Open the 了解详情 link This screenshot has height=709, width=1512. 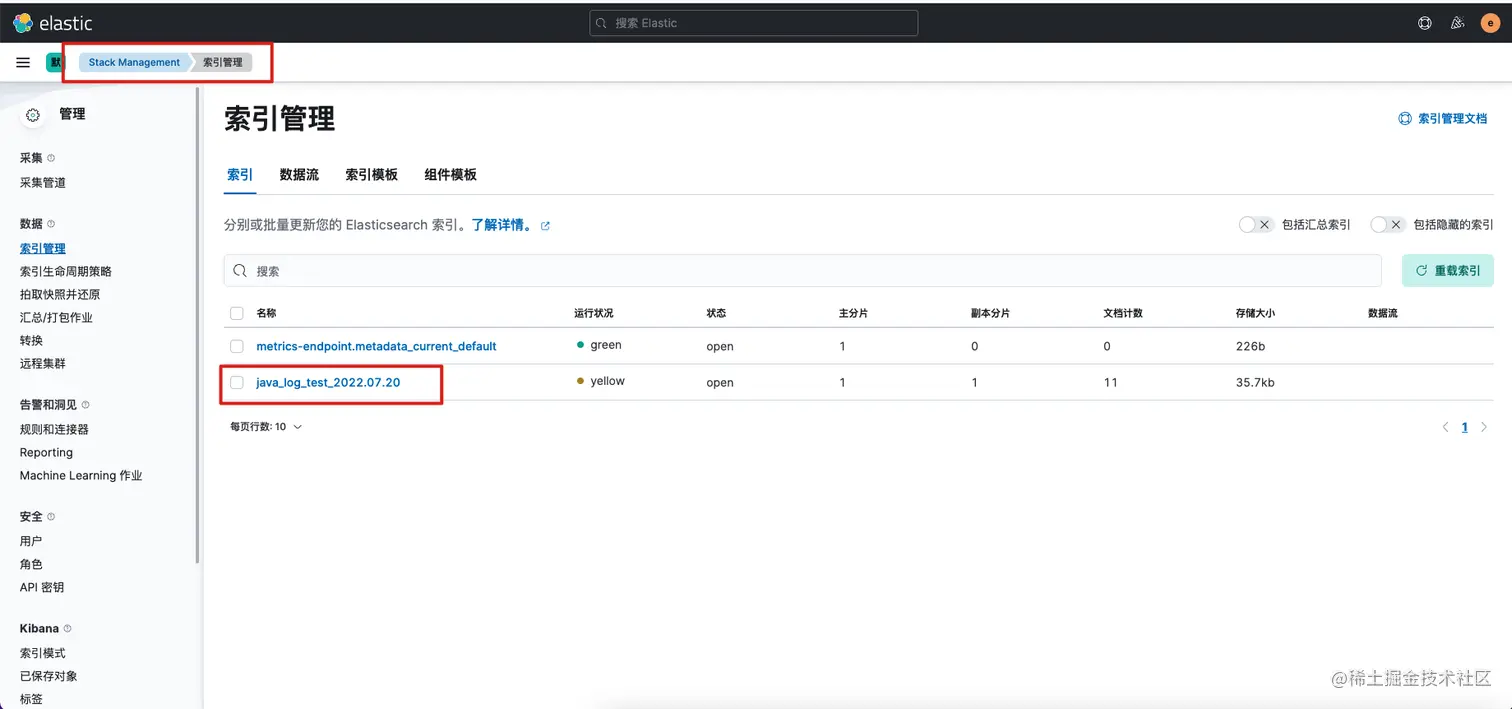pyautogui.click(x=499, y=226)
